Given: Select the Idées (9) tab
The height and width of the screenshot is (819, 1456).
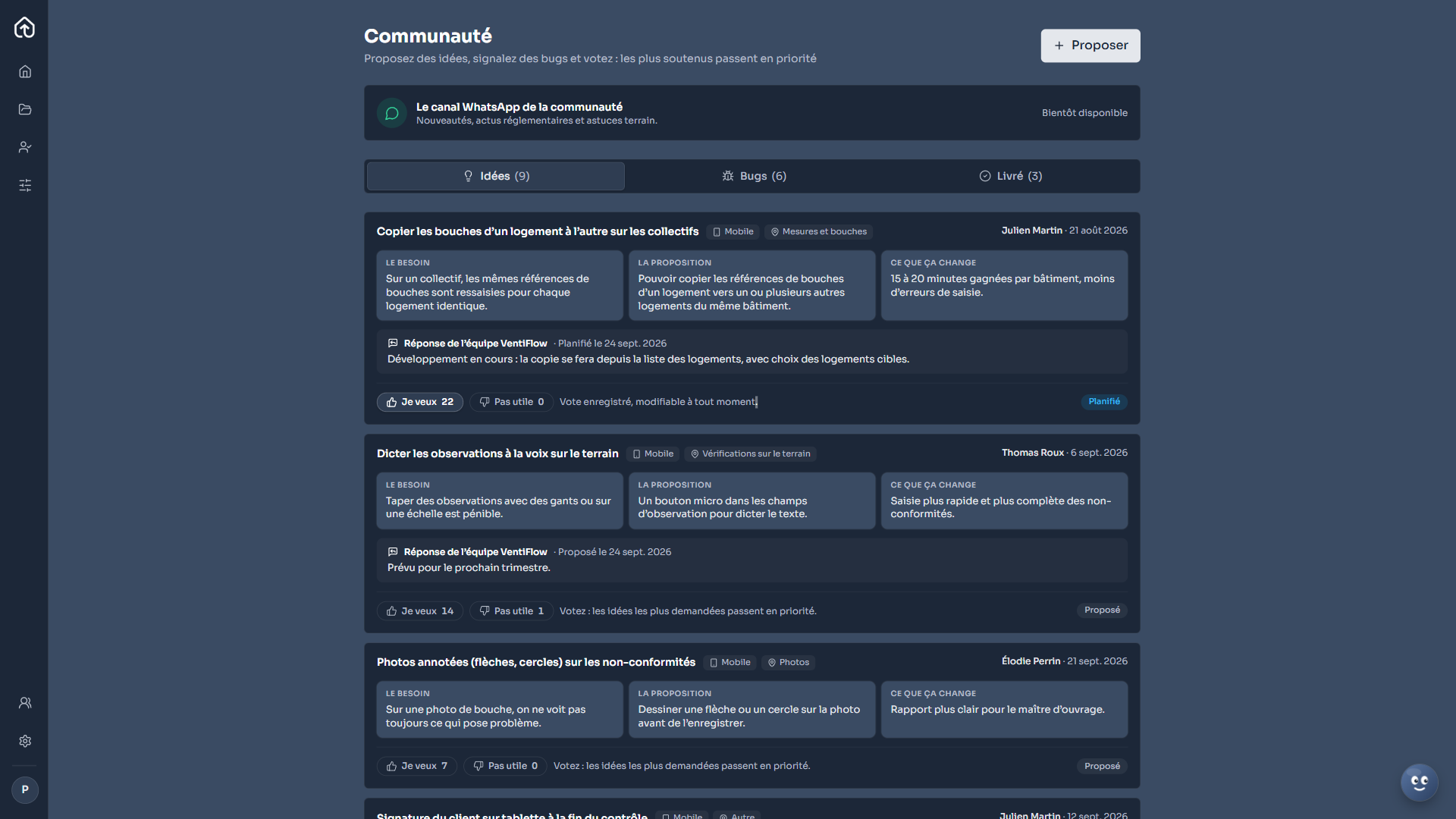Looking at the screenshot, I should 496,176.
